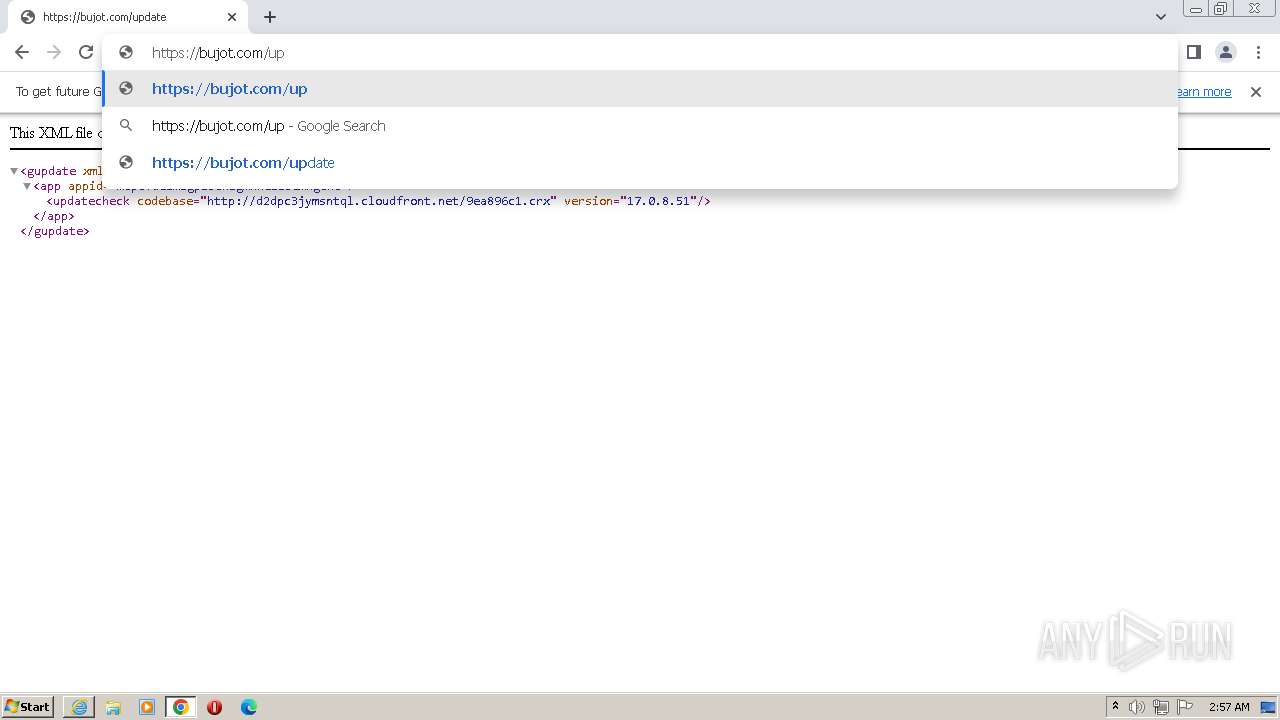1280x720 pixels.
Task: Click the closing </app> tag text
Action: click(54, 216)
